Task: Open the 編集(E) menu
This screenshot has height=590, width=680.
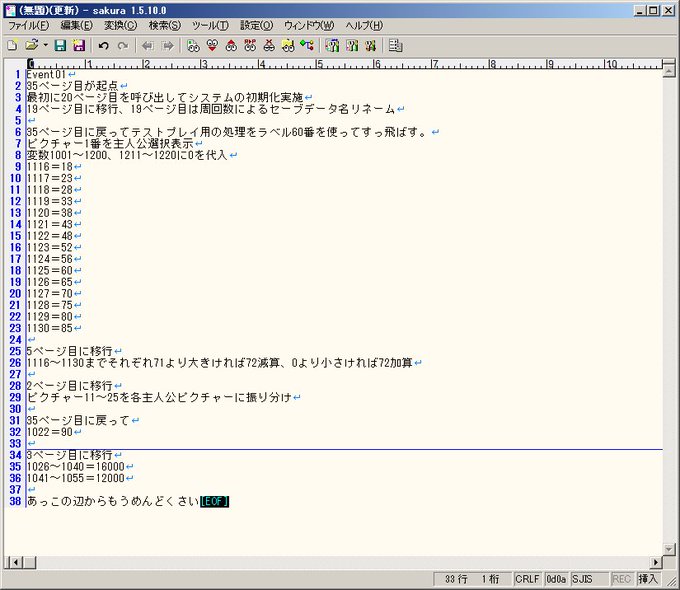Action: pyautogui.click(x=76, y=26)
